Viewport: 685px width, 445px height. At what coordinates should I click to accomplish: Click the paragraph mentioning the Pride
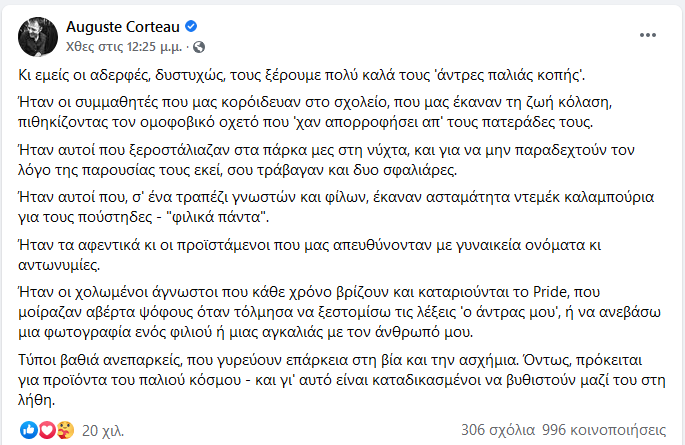pyautogui.click(x=300, y=314)
